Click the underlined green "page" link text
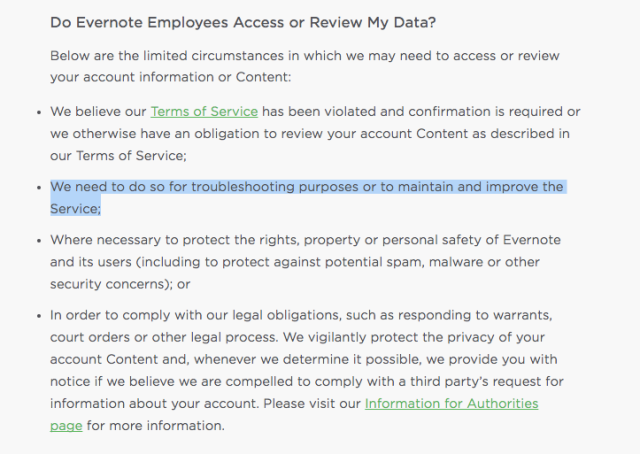Viewport: 640px width, 454px height. coord(66,426)
